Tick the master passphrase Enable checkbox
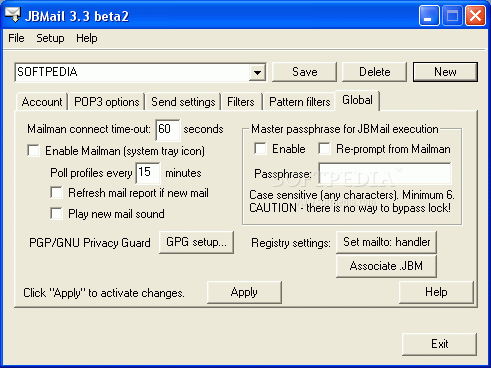This screenshot has width=491, height=368. pos(260,149)
